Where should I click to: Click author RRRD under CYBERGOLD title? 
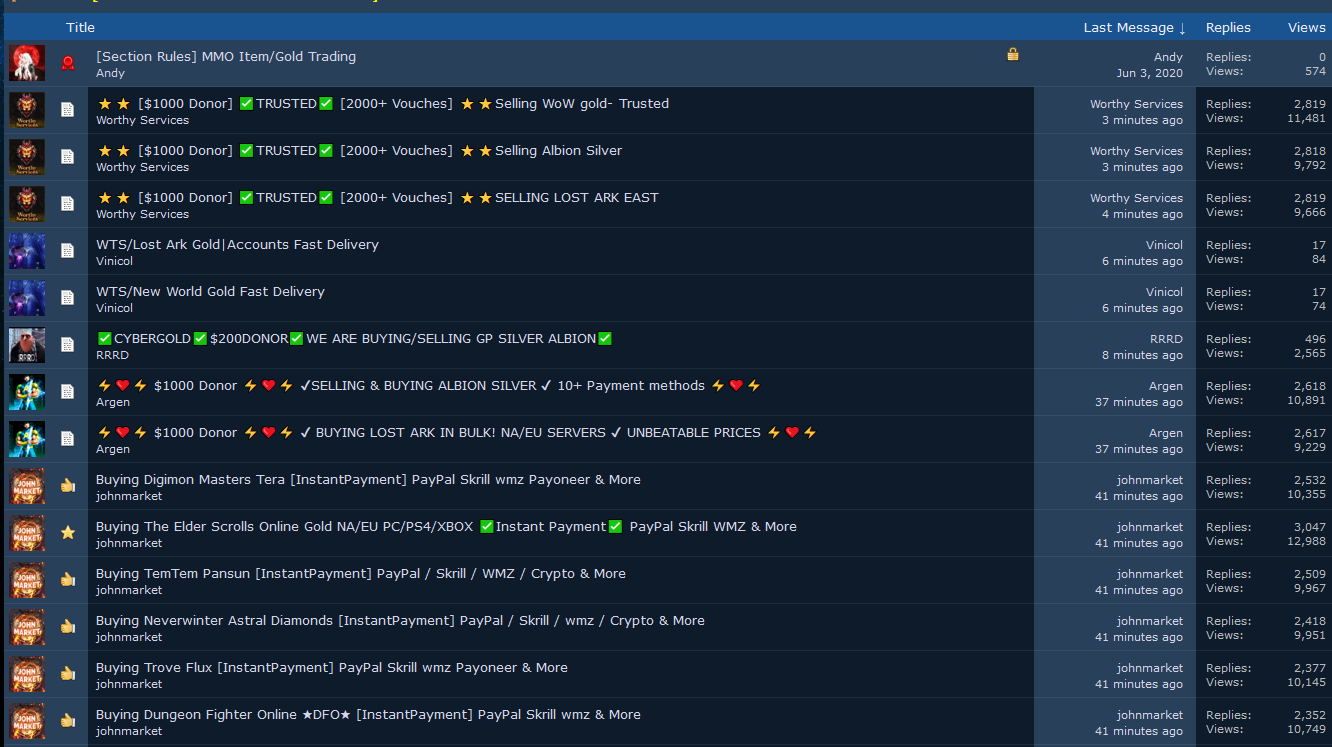tap(112, 355)
